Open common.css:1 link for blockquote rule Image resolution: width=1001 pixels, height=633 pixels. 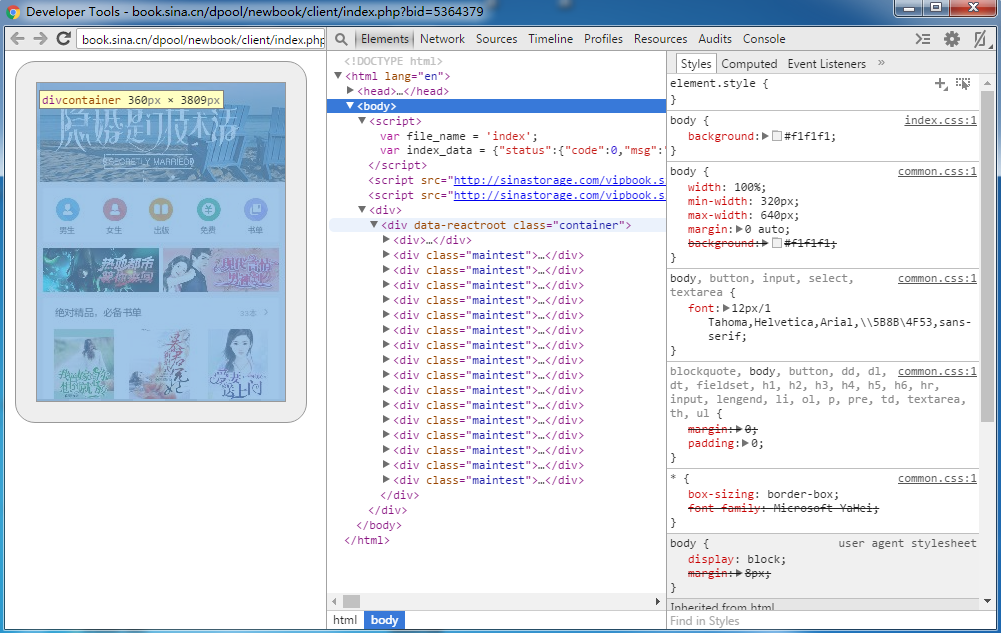pyautogui.click(x=937, y=371)
